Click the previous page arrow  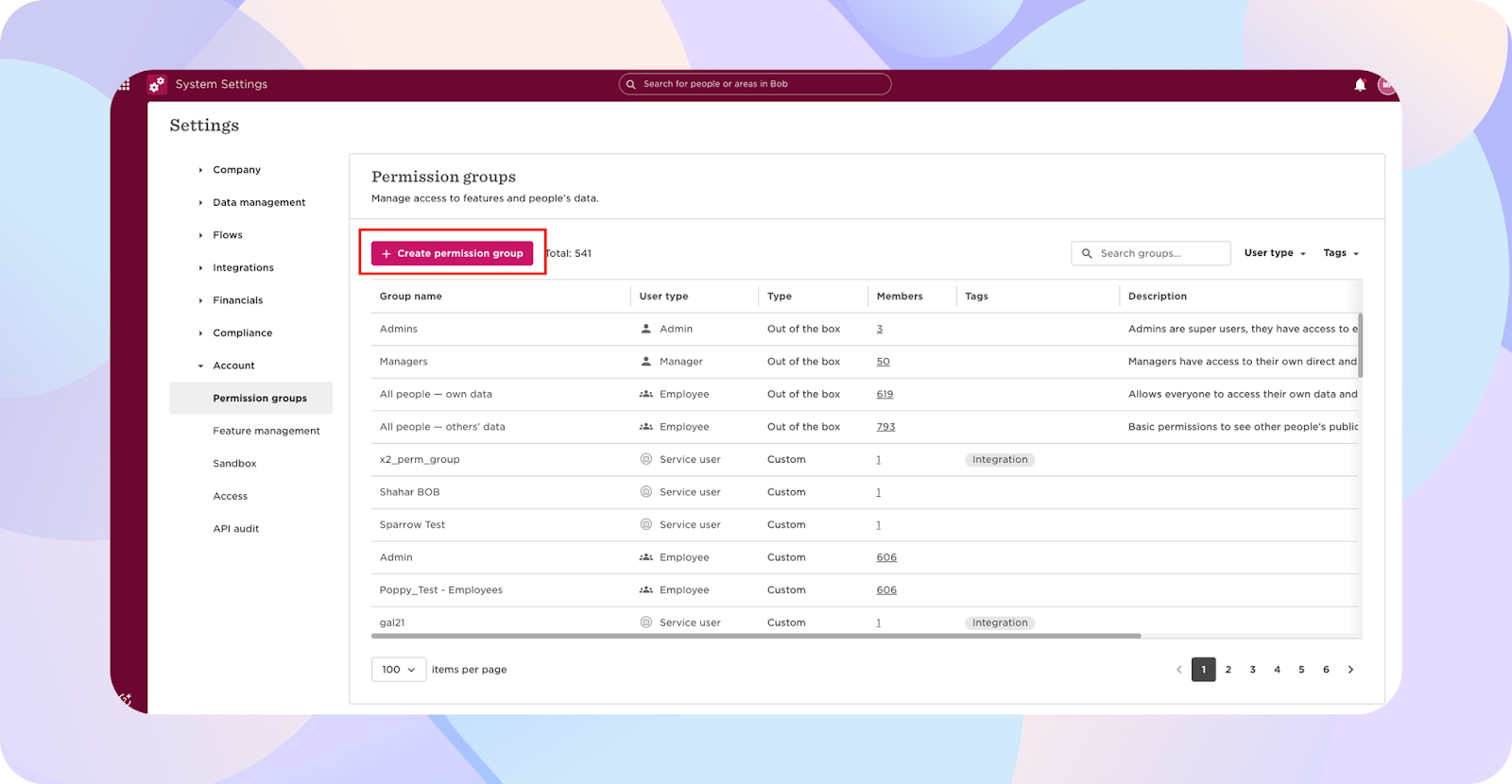(1179, 670)
